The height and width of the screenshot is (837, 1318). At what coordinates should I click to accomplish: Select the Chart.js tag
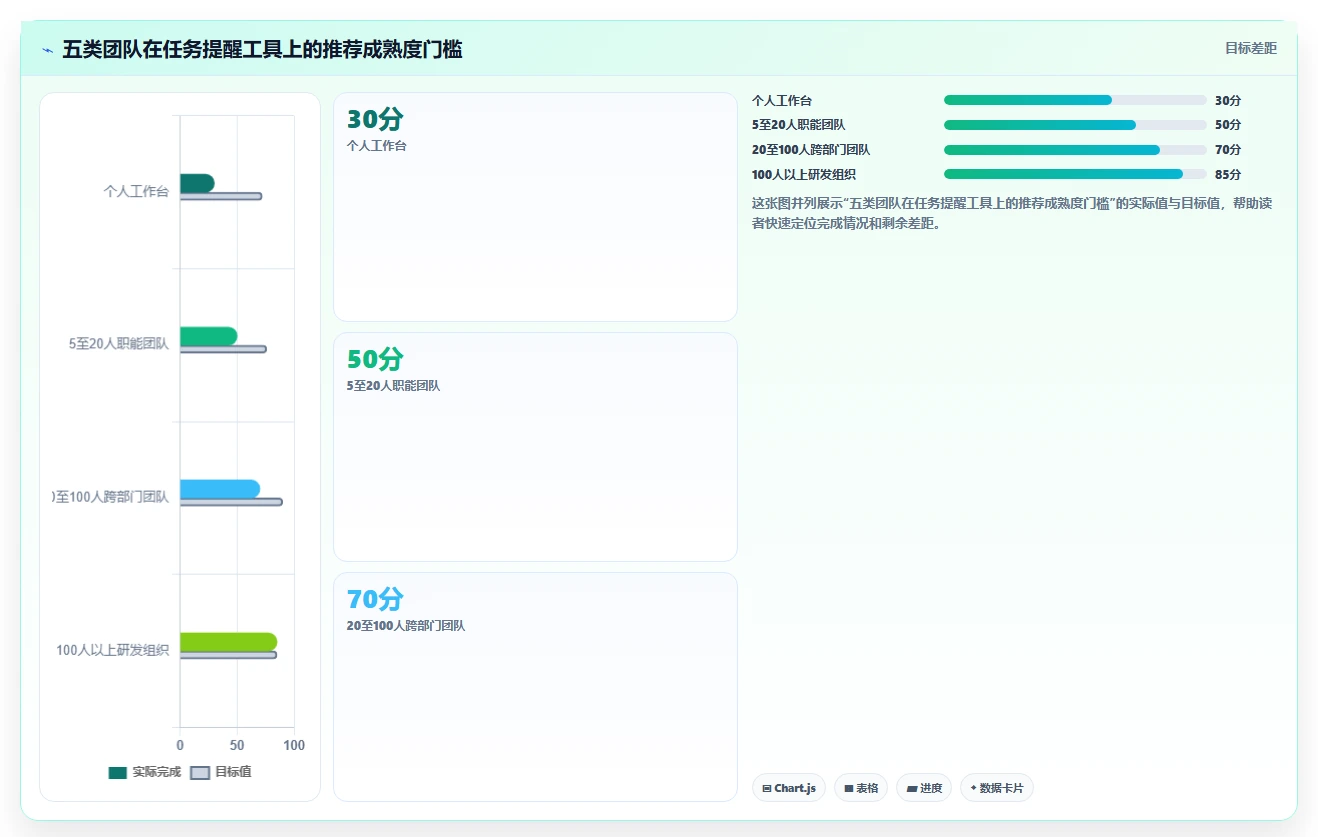(789, 788)
